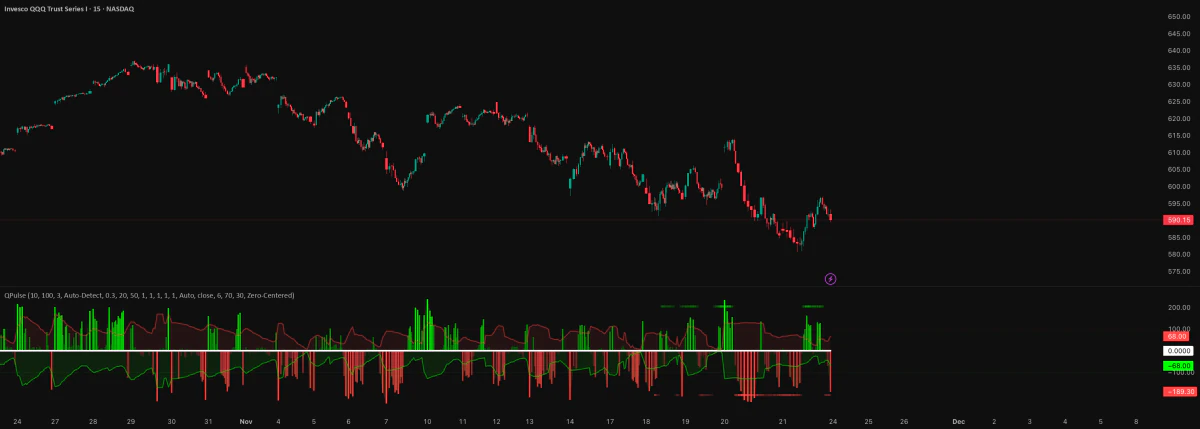Select the QPulse indicator legend text
This screenshot has width=1200, height=429.
(x=148, y=296)
